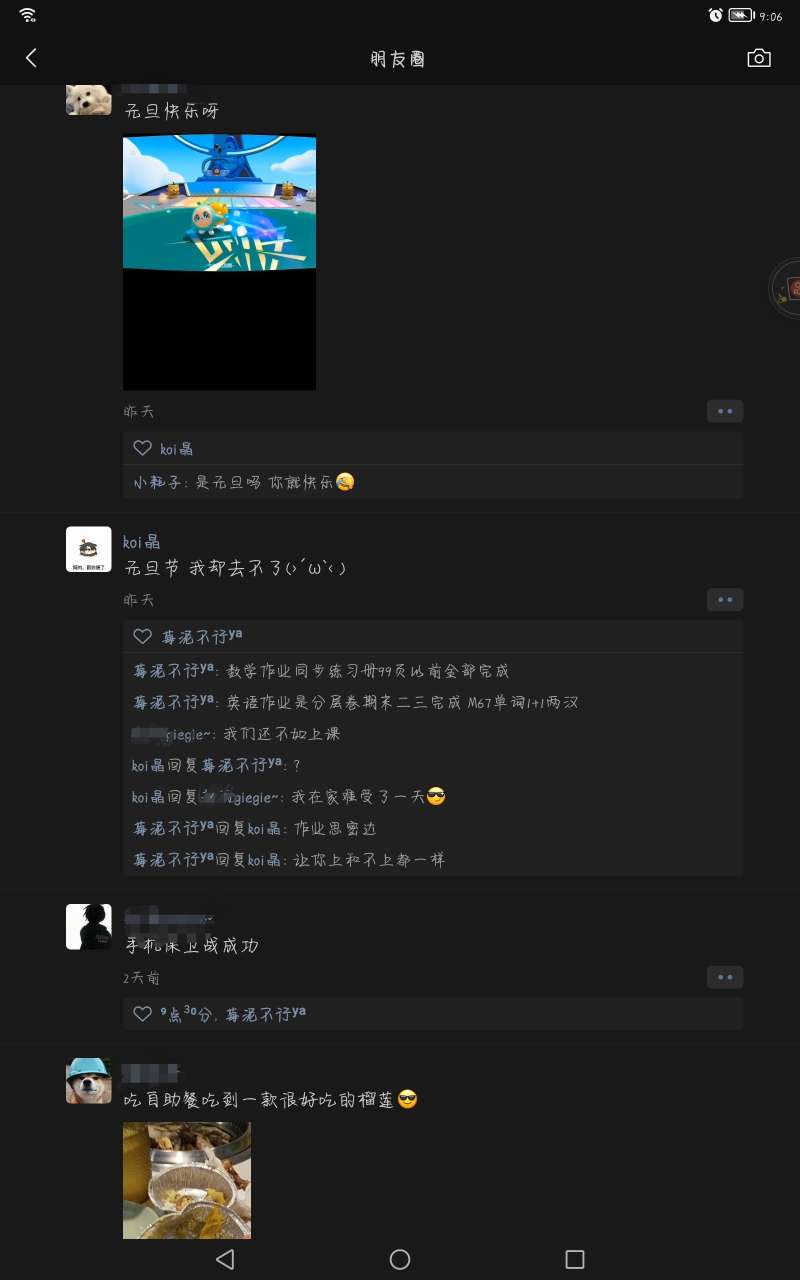800x1280 pixels.
Task: View the game screenshot image in post
Action: [219, 262]
